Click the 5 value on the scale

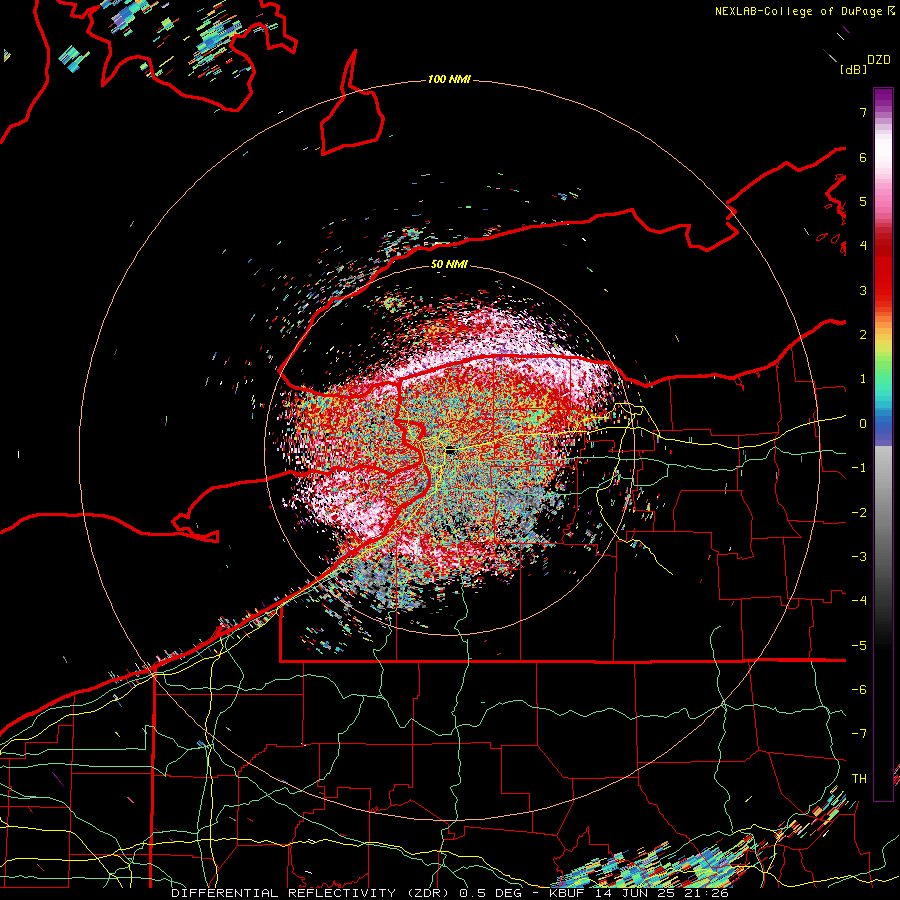point(863,201)
